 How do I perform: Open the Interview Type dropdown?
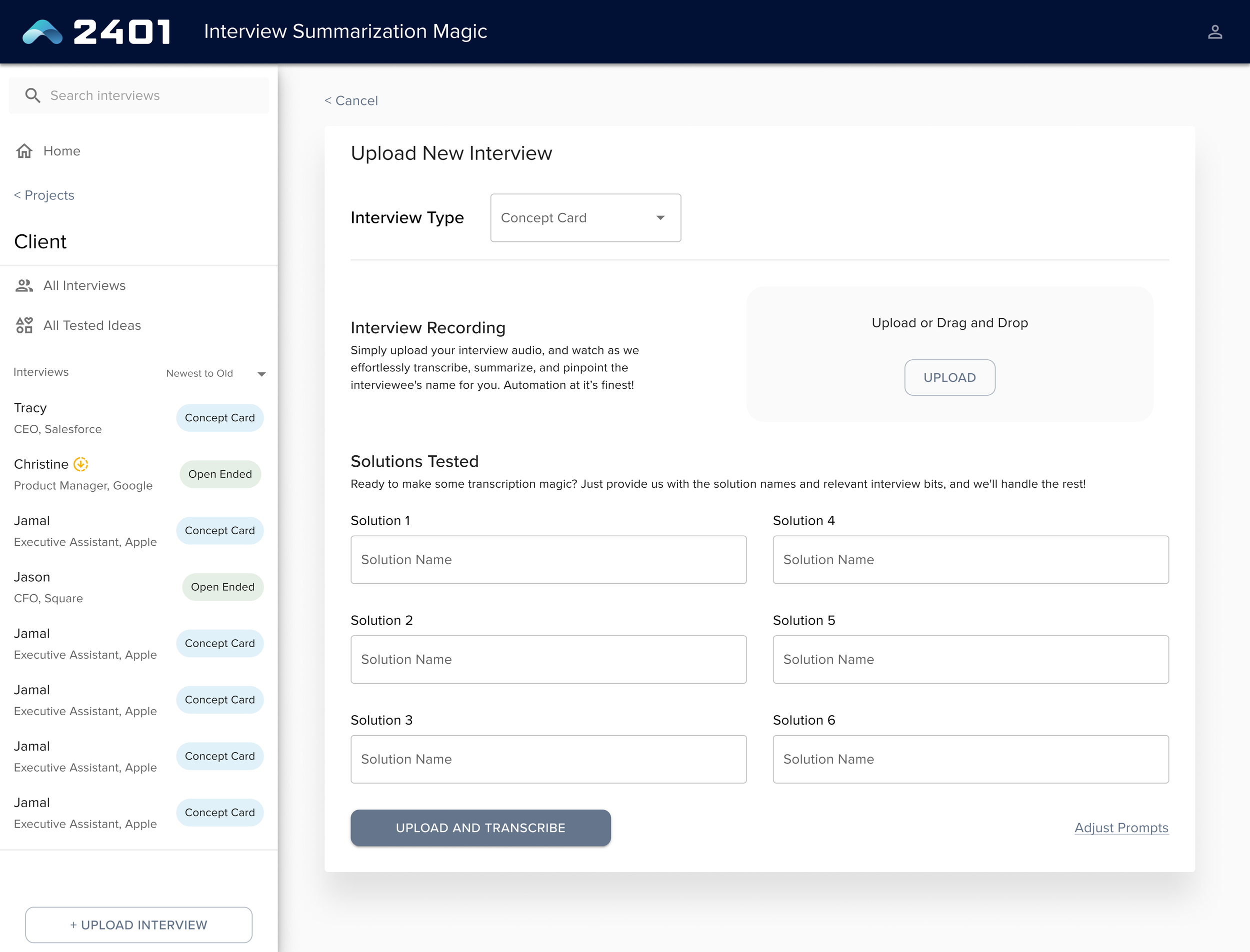[x=584, y=218]
